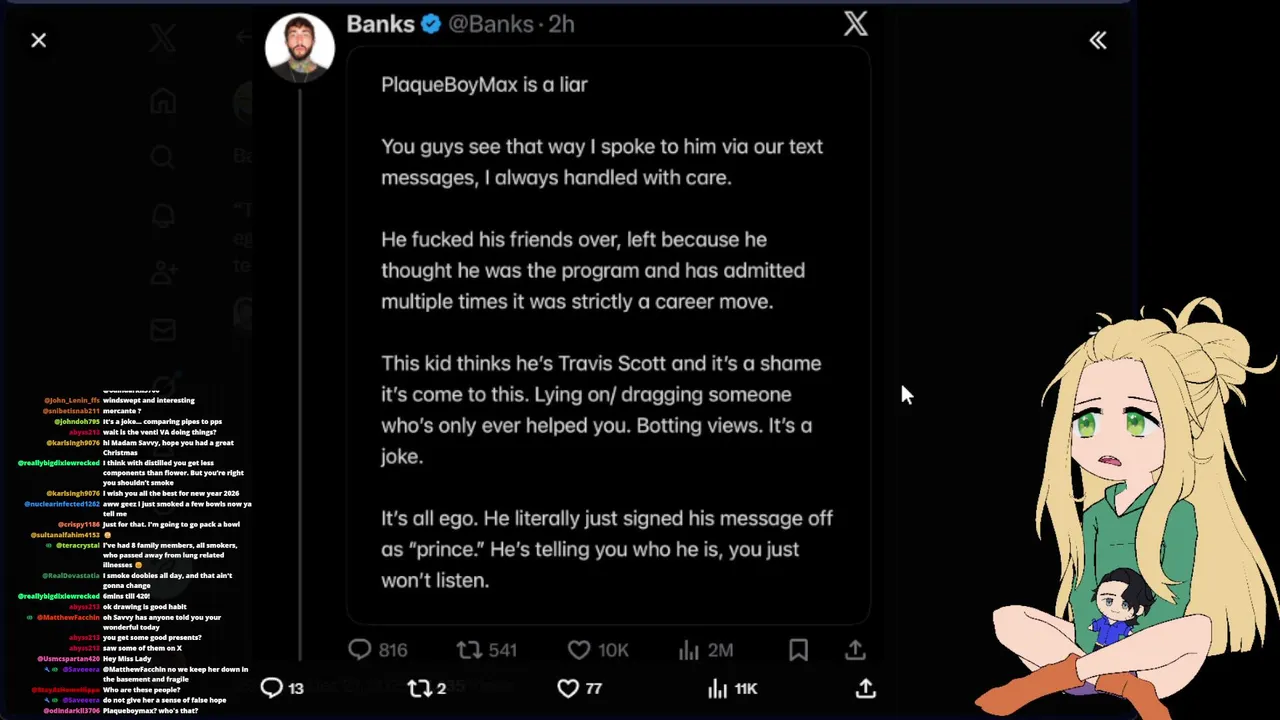Bookmark the Banks tweet
This screenshot has width=1280, height=720.
(798, 650)
